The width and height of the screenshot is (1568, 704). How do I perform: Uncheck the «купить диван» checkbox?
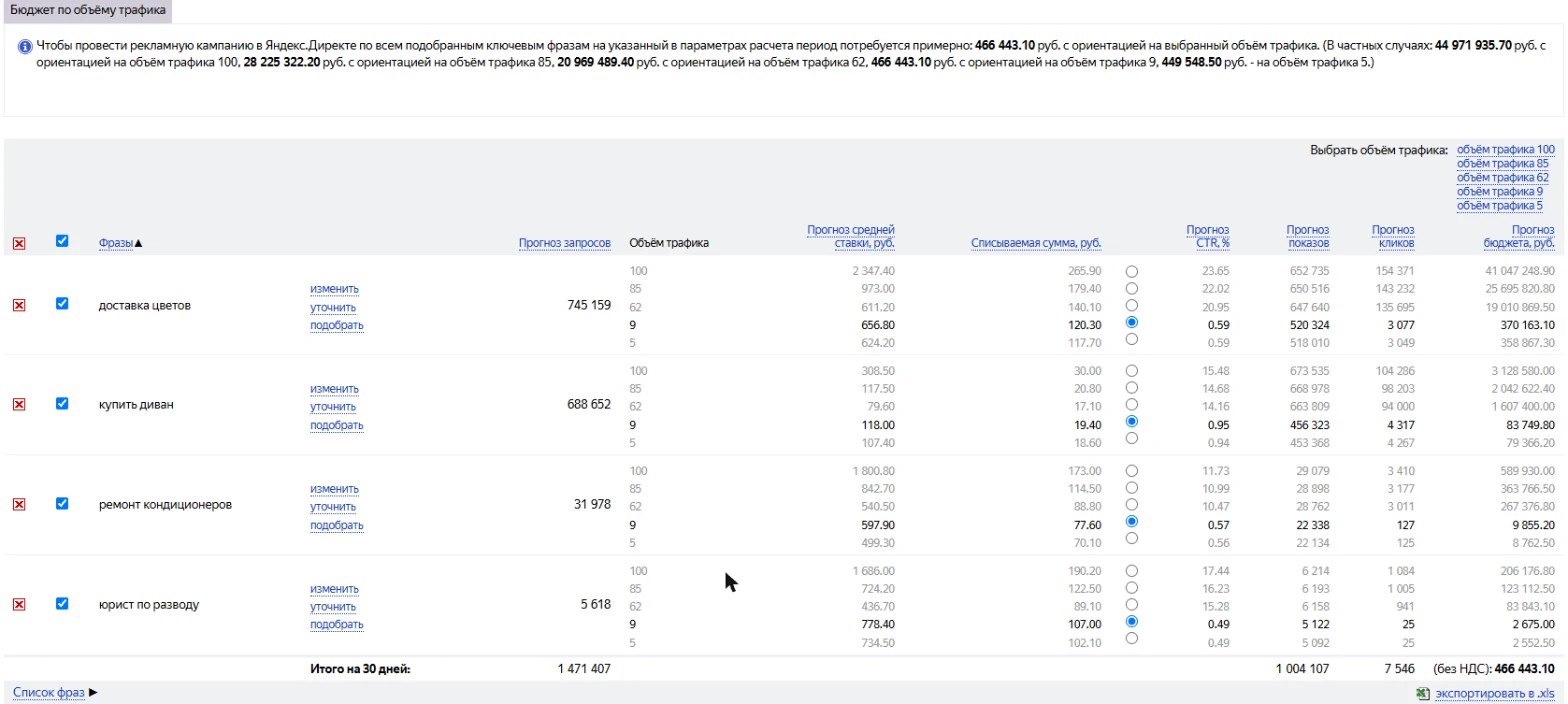pyautogui.click(x=62, y=403)
